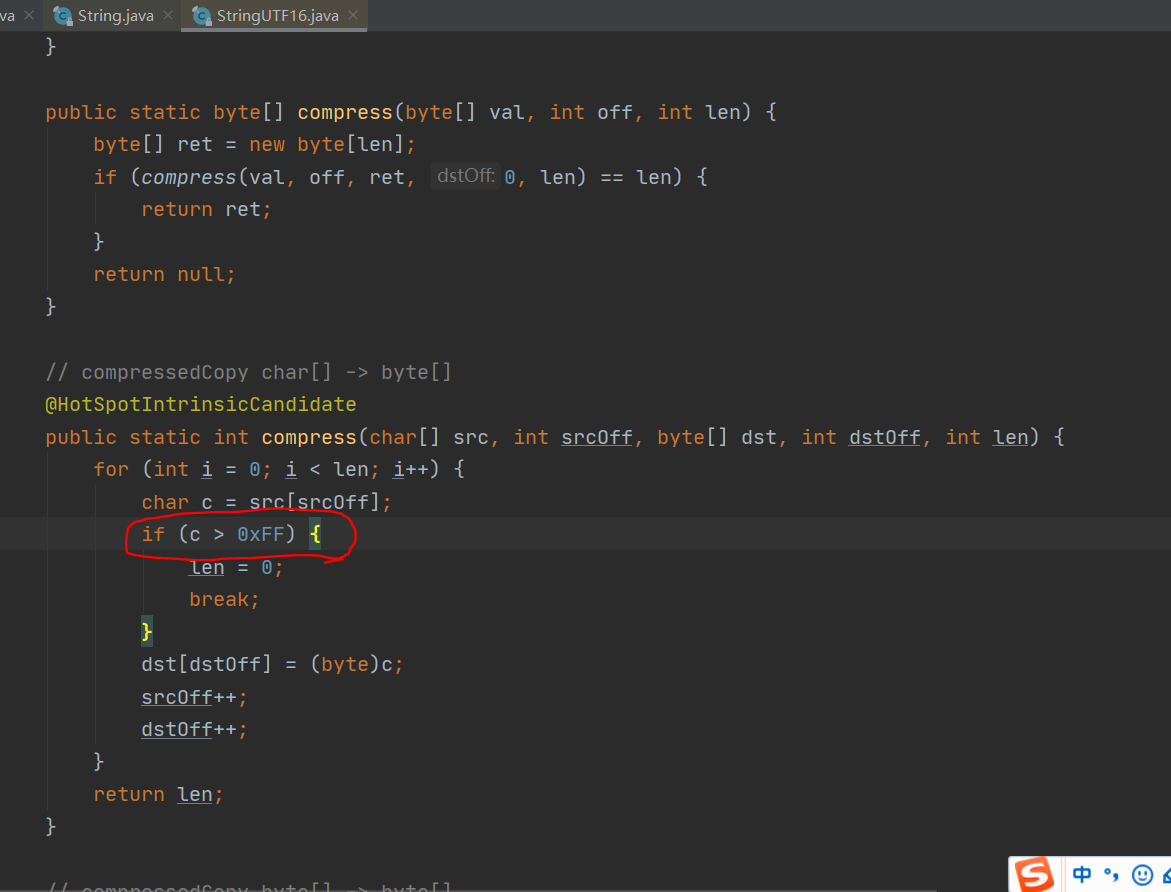
Task: Click the 'break;' statement
Action: click(224, 599)
